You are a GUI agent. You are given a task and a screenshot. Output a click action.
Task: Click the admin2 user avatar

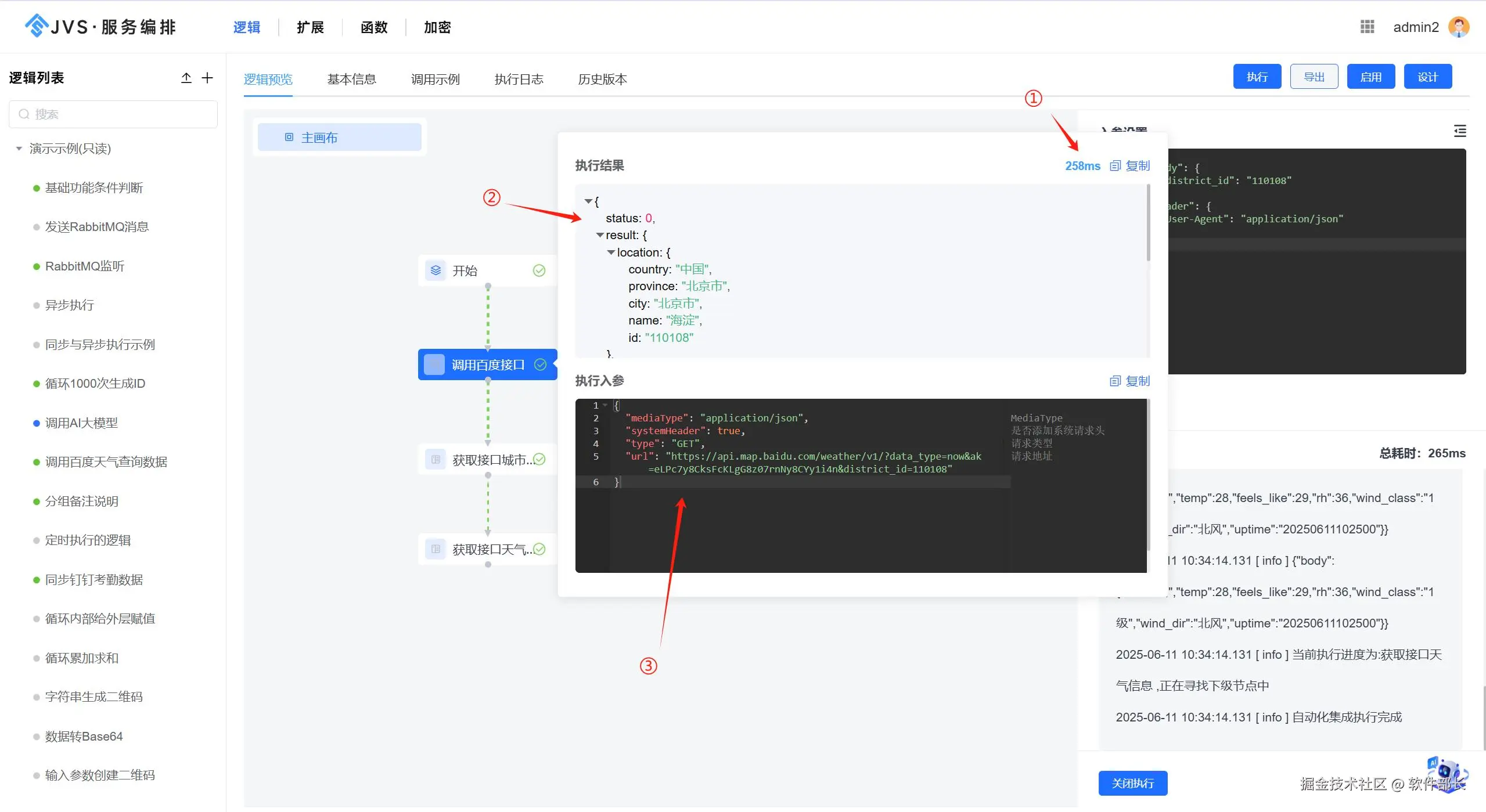coord(1459,27)
